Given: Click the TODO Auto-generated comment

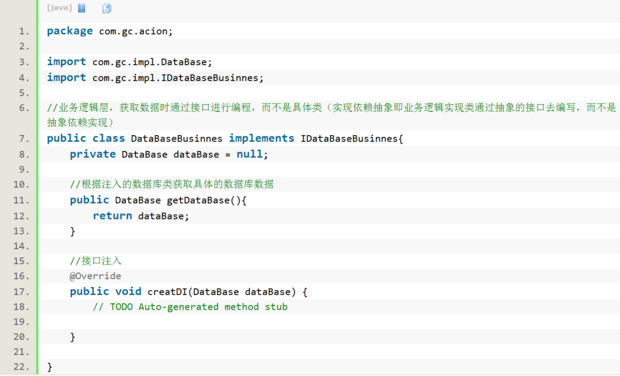Looking at the screenshot, I should click(190, 307).
